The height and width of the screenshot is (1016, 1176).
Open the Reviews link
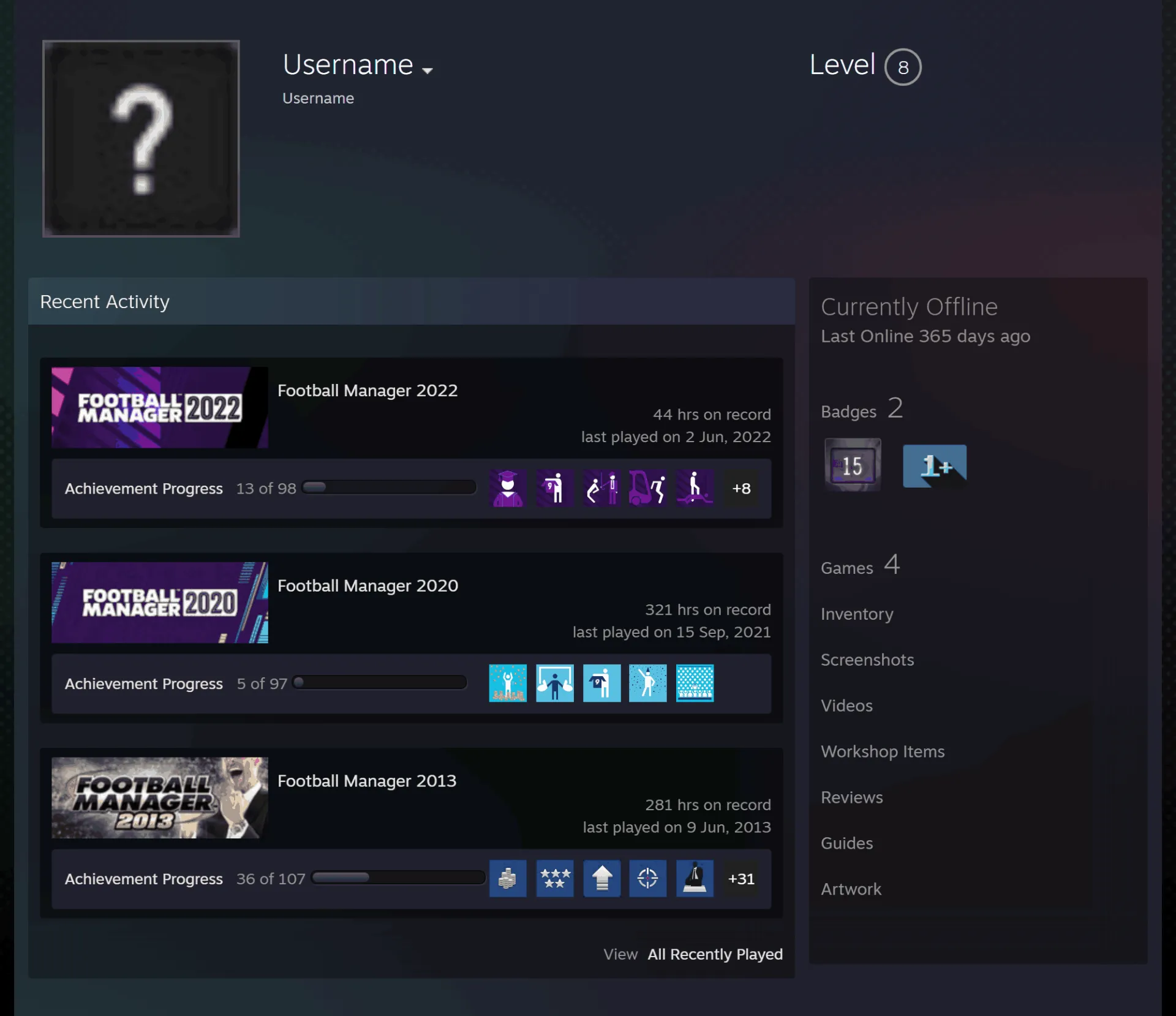click(x=851, y=798)
